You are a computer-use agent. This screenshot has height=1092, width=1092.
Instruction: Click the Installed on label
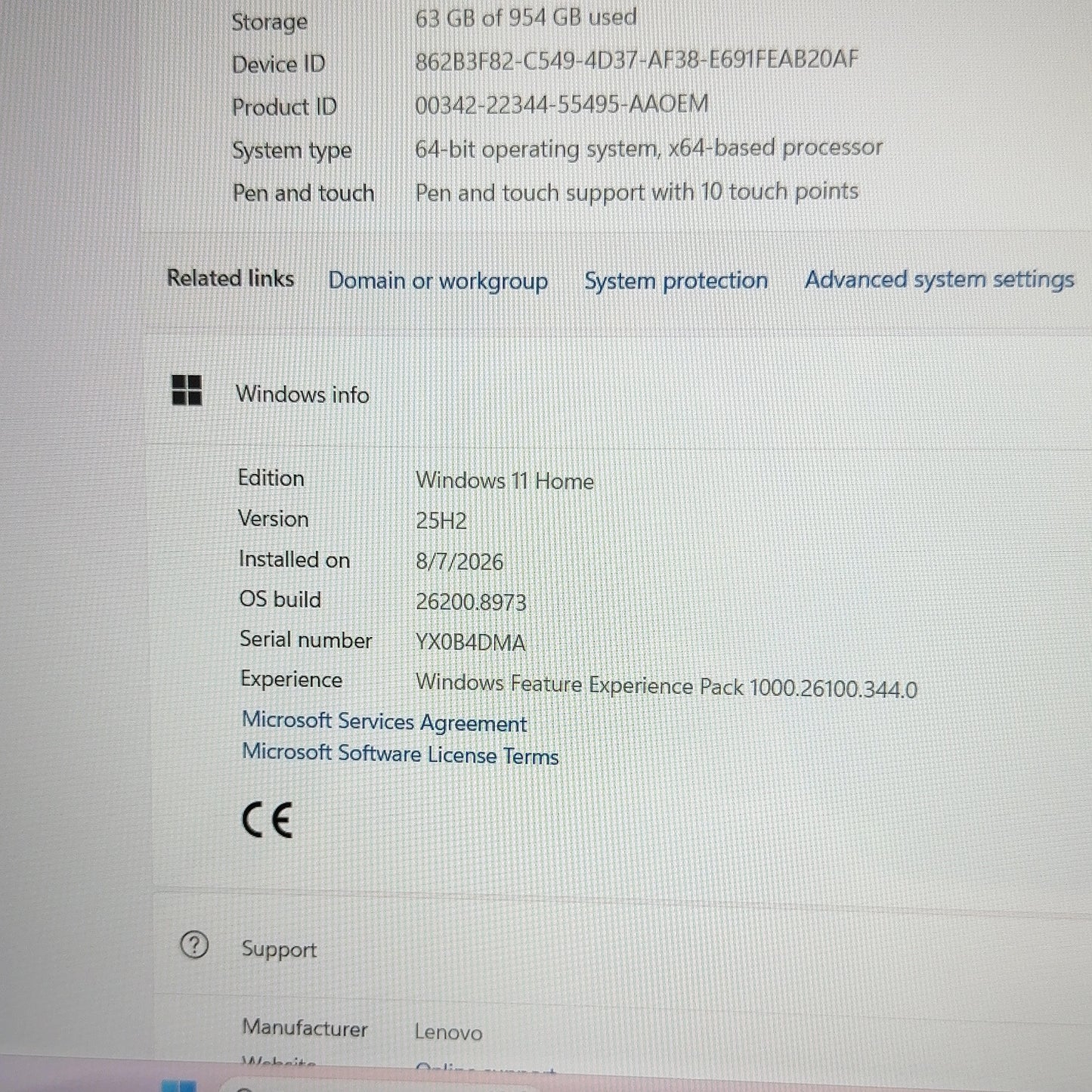294,559
